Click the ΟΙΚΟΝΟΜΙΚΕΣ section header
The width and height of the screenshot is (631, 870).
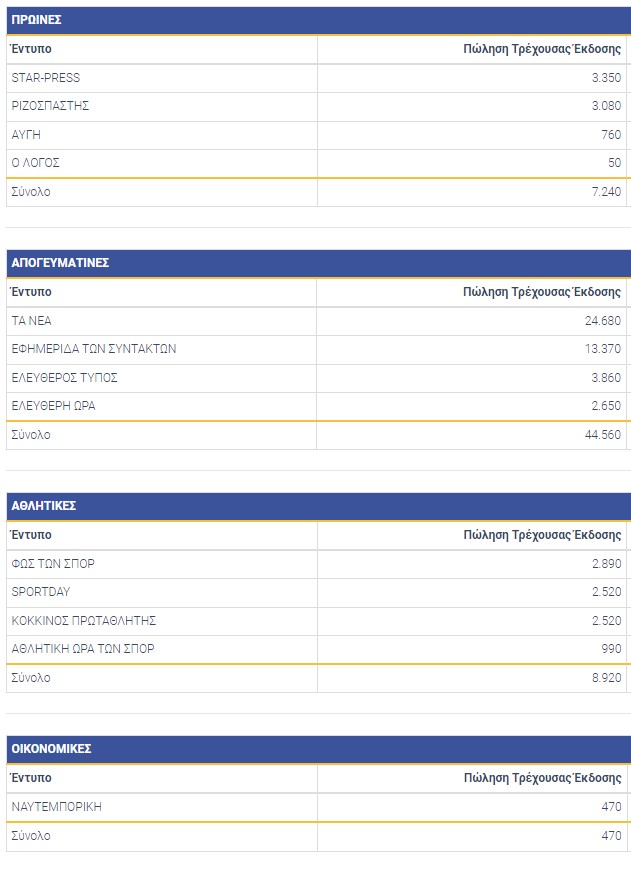50,749
